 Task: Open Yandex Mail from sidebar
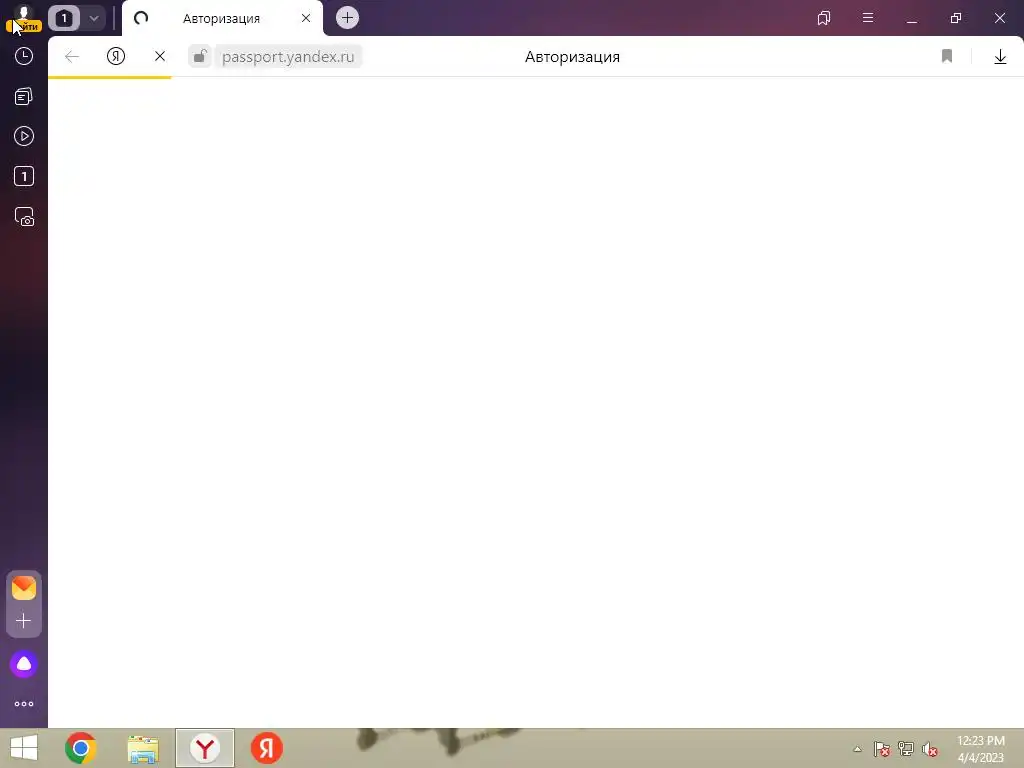[x=24, y=588]
